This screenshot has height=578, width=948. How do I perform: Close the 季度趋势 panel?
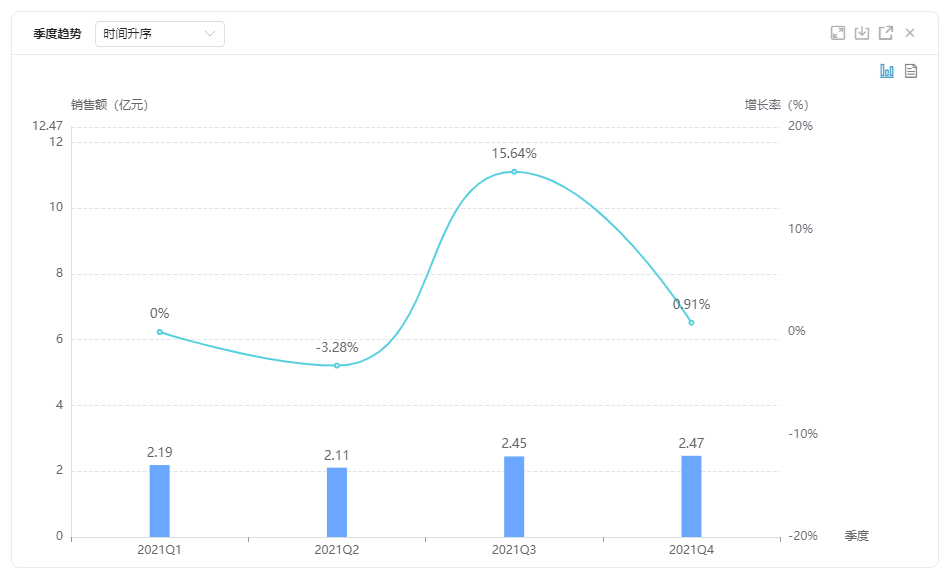click(910, 33)
